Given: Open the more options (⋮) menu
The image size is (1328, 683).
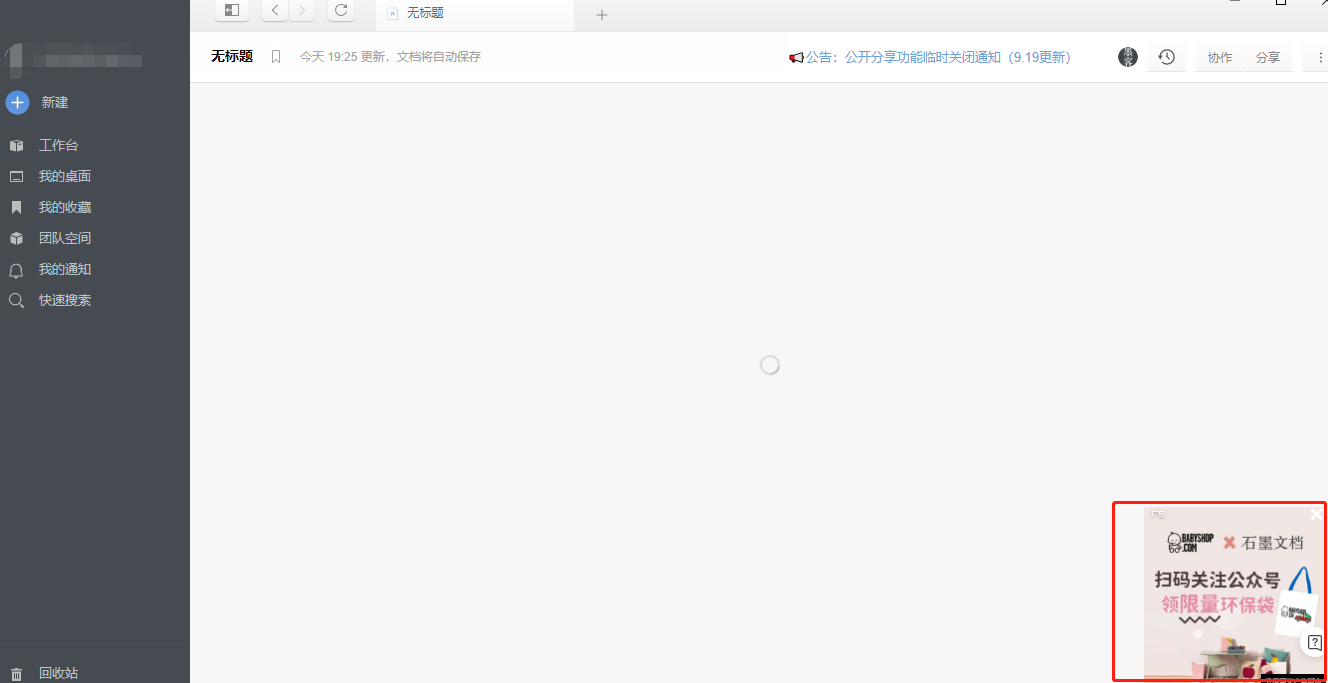Looking at the screenshot, I should pyautogui.click(x=1320, y=57).
